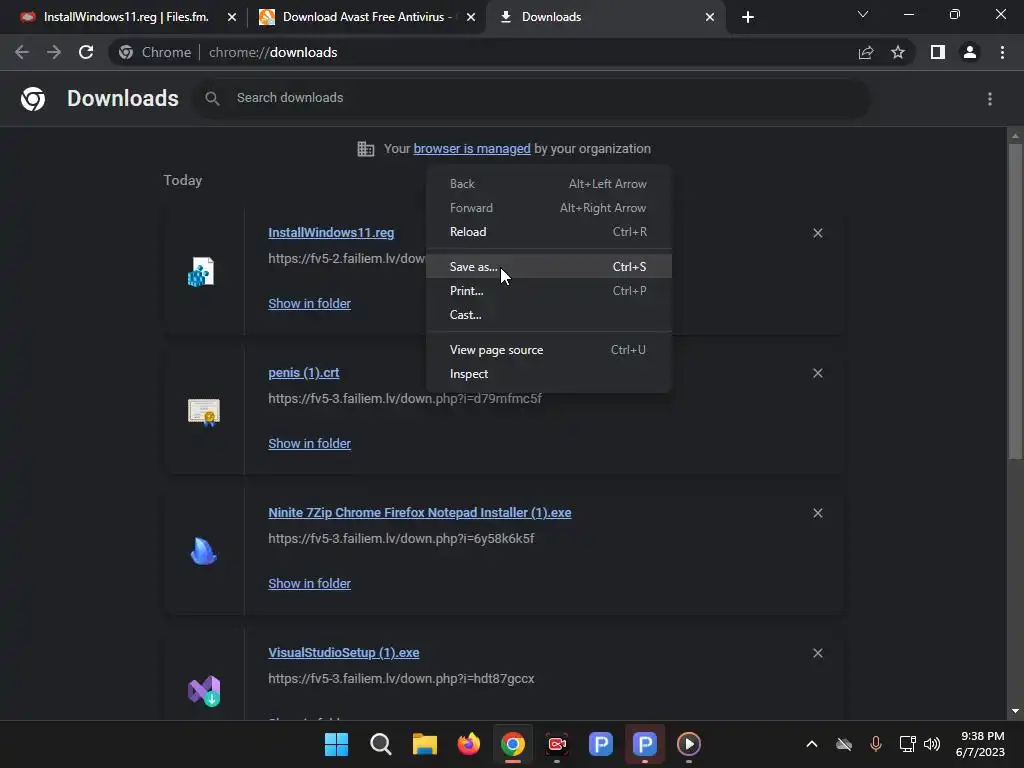Open the penis (1).crt file link
The height and width of the screenshot is (768, 1024).
point(304,373)
